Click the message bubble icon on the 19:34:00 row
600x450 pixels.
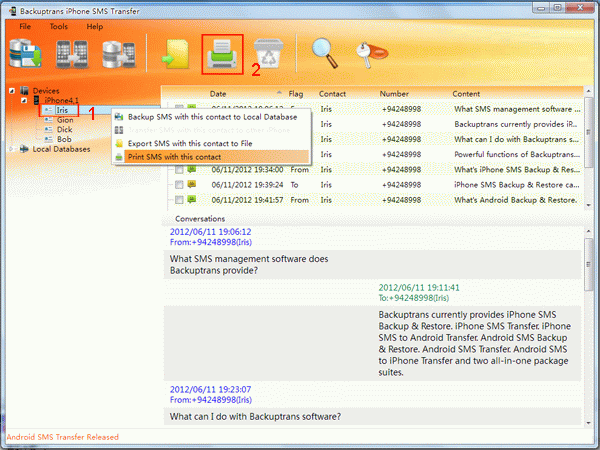coord(192,169)
